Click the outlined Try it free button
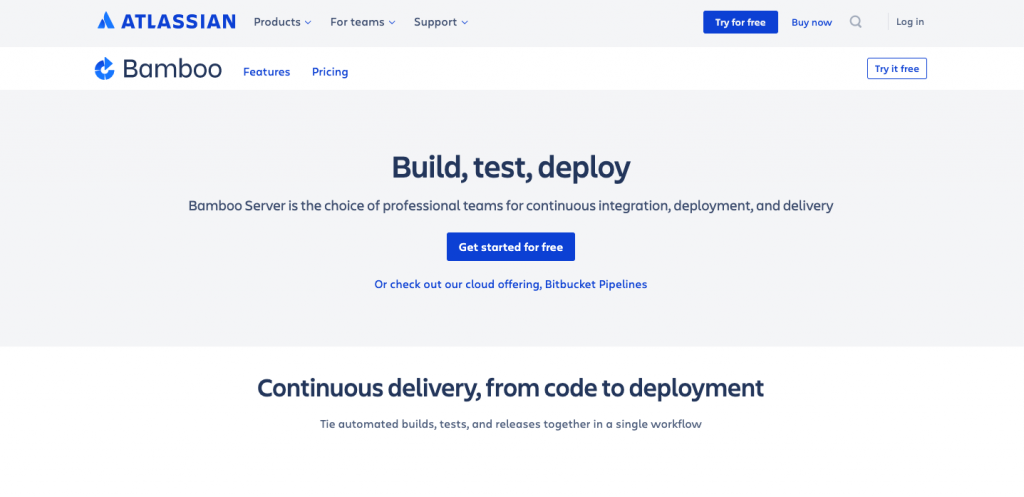This screenshot has height=497, width=1024. [897, 69]
